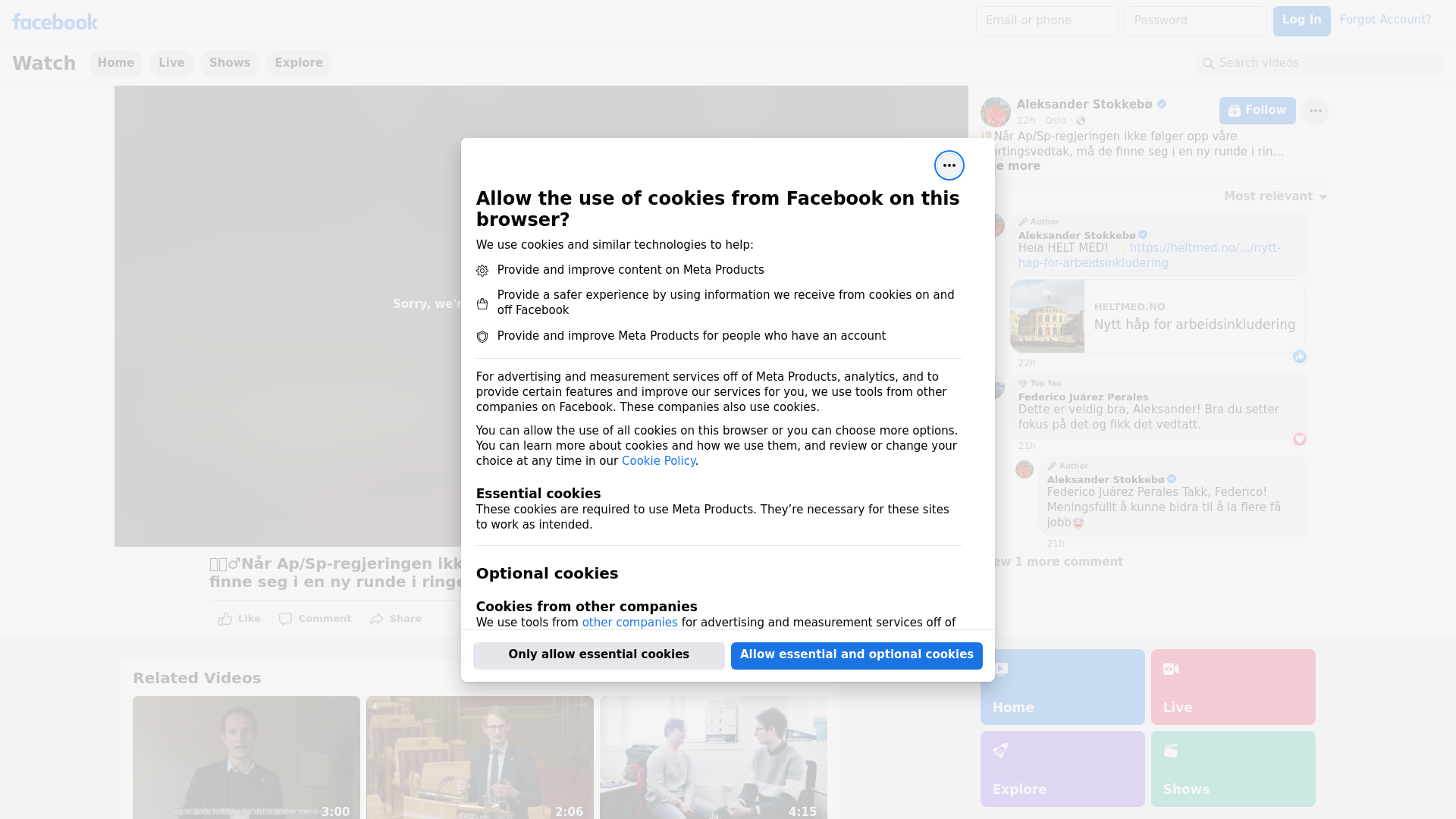Click Only allow essential cookies
Image resolution: width=1456 pixels, height=819 pixels.
point(599,655)
